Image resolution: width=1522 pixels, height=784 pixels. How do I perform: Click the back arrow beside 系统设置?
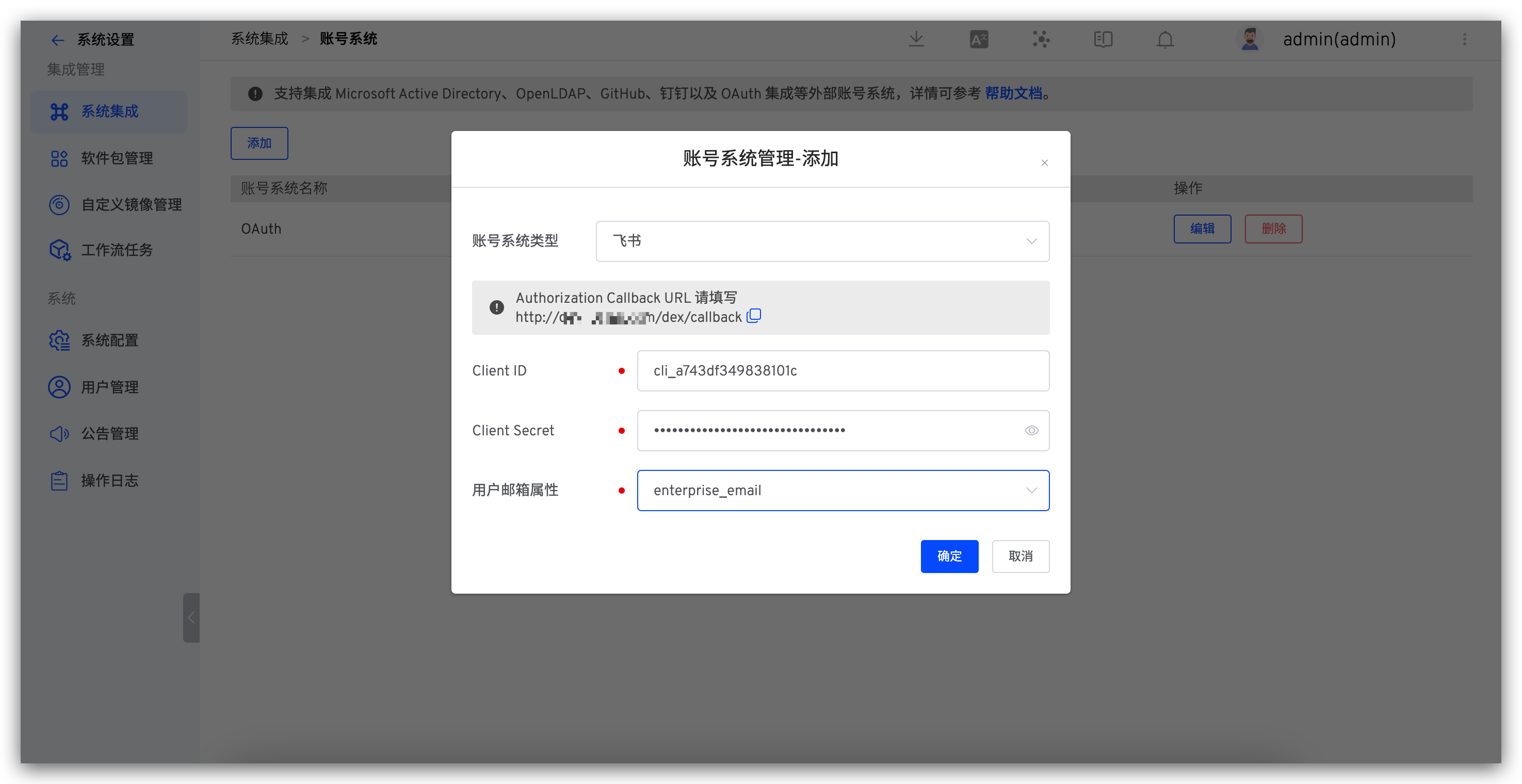click(57, 40)
